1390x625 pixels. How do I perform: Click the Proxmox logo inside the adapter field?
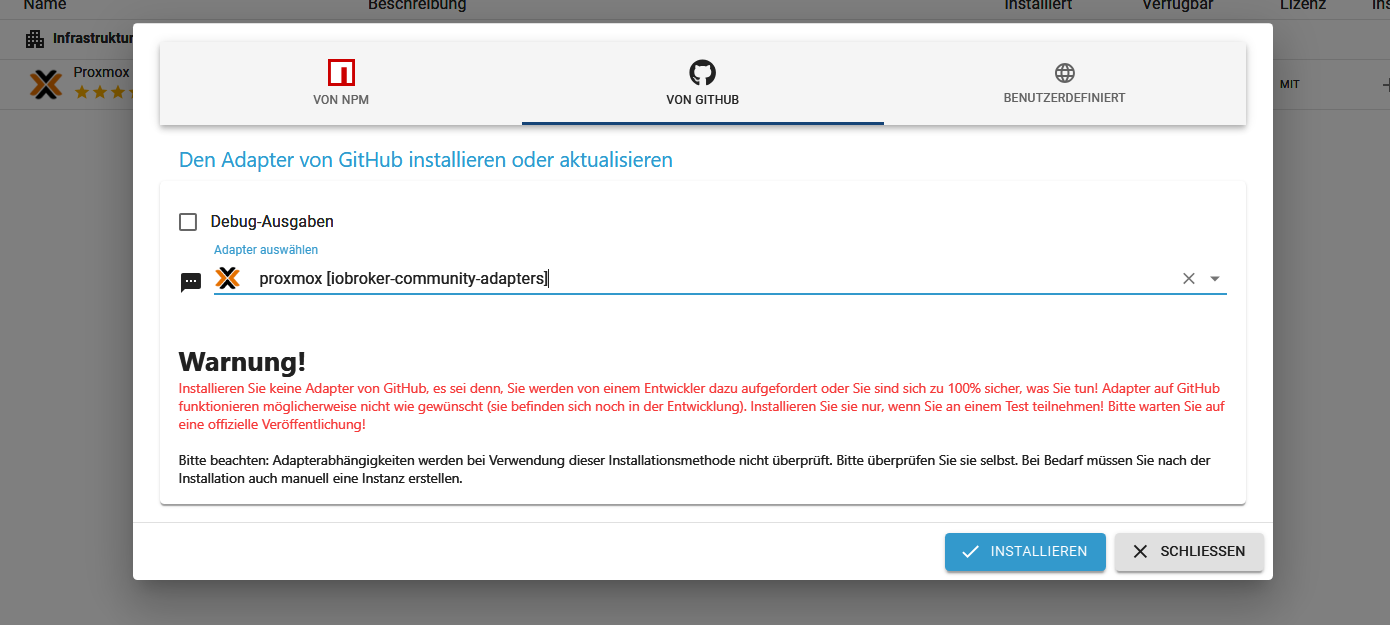coord(228,278)
